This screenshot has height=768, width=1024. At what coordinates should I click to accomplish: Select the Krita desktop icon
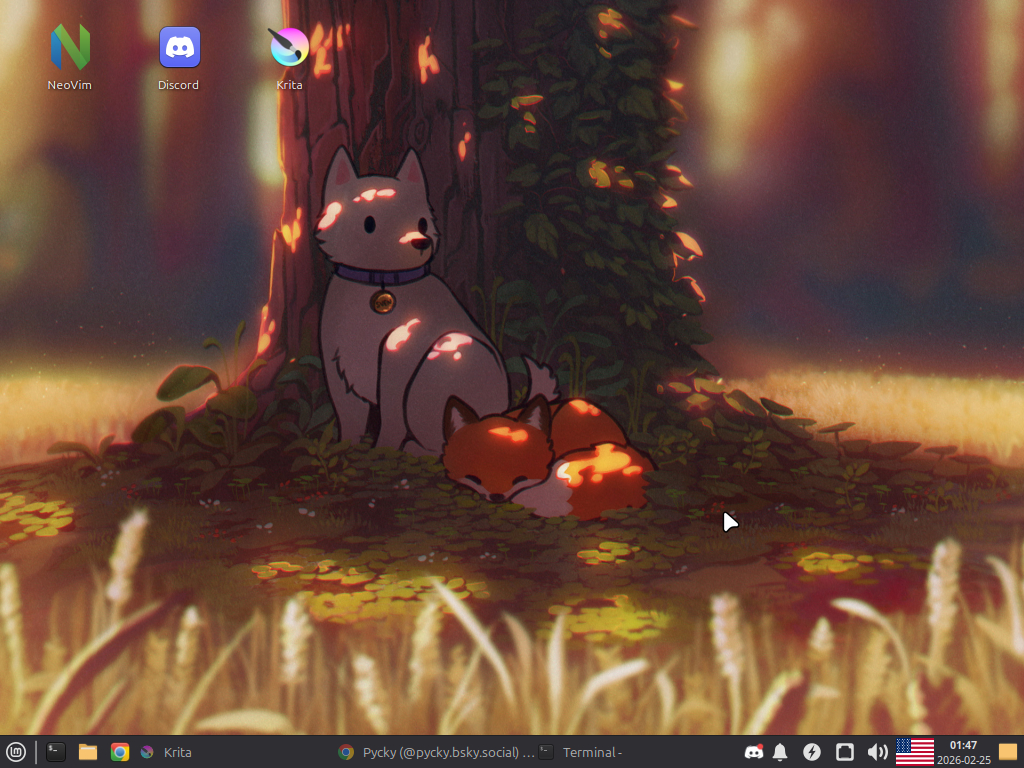click(x=289, y=48)
